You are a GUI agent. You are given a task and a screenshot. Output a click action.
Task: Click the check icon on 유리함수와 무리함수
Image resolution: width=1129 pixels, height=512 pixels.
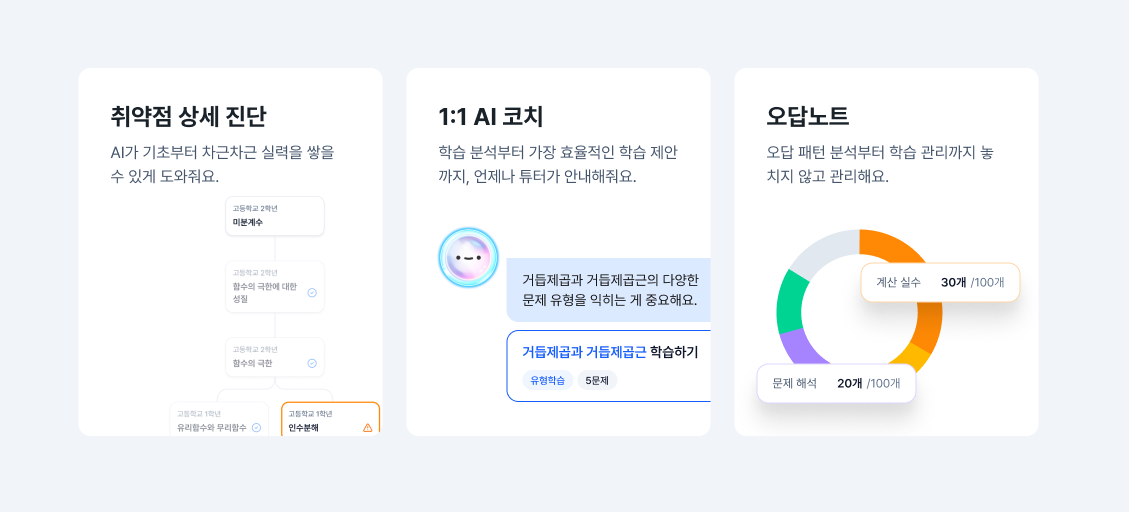tap(256, 428)
